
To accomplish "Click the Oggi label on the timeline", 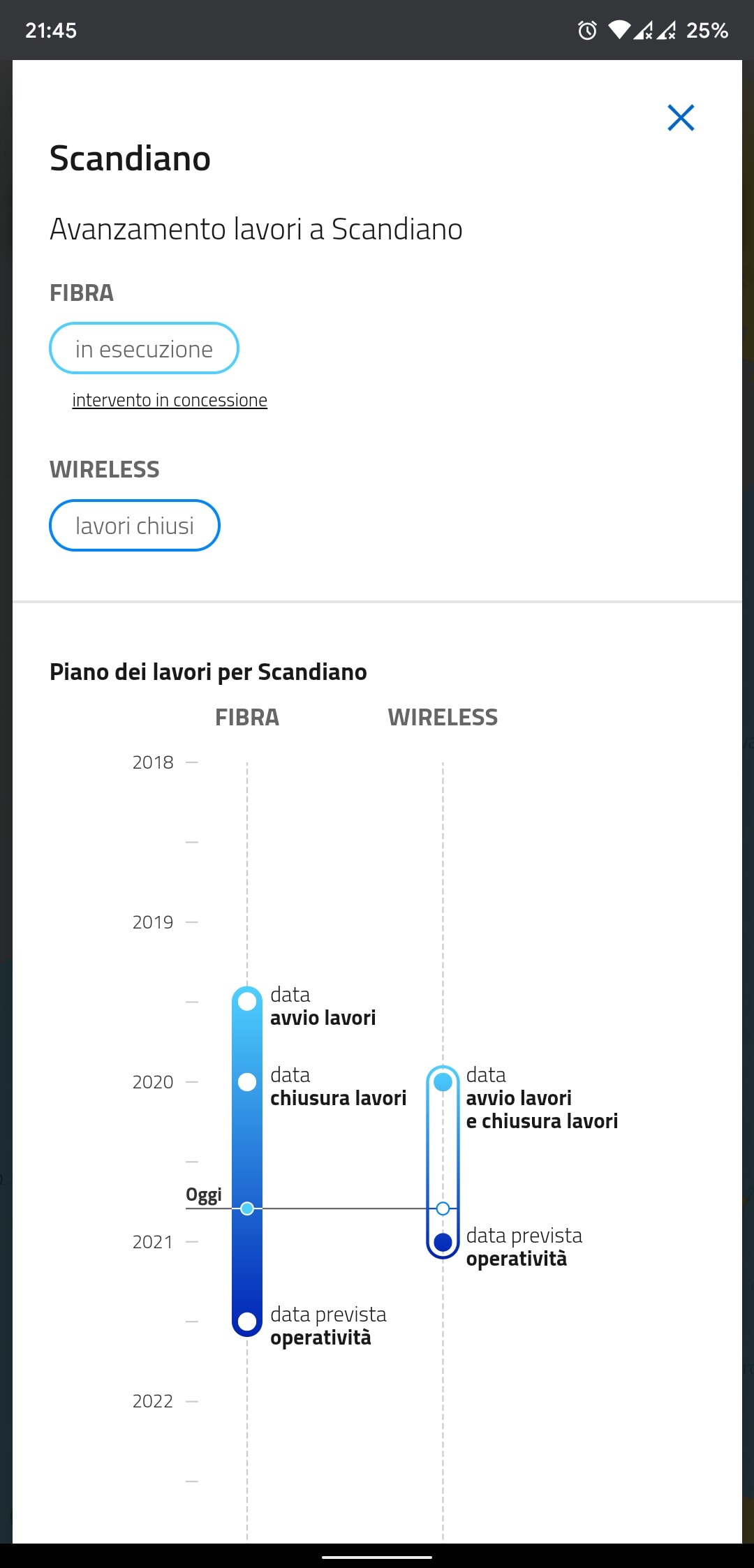I will [204, 1195].
